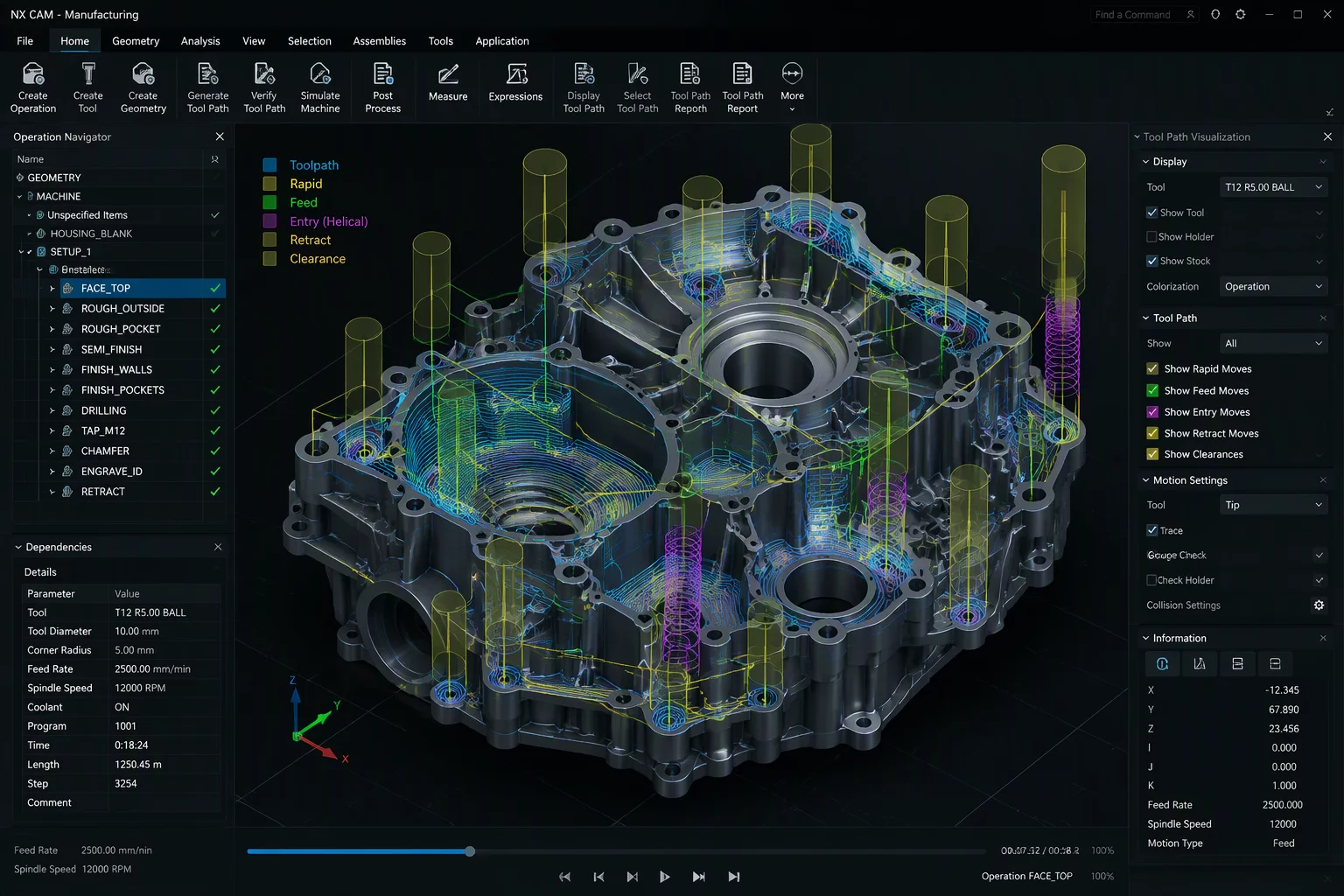
Task: Open the Show All dropdown
Action: [x=1273, y=344]
